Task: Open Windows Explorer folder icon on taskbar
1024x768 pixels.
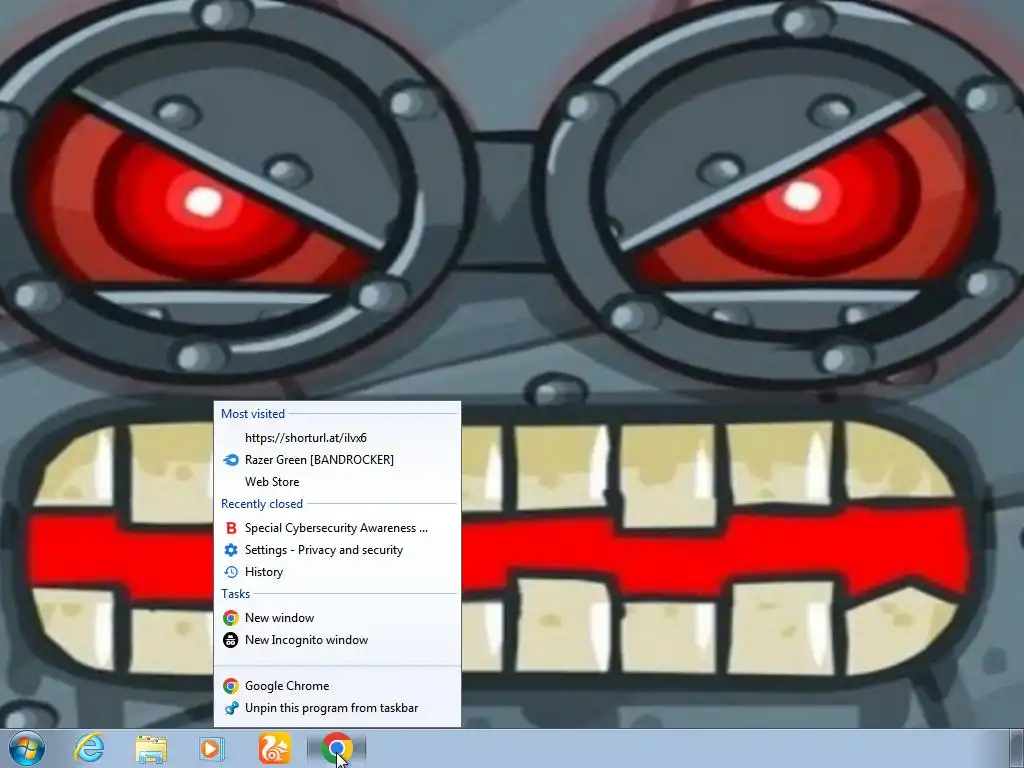Action: tap(151, 749)
